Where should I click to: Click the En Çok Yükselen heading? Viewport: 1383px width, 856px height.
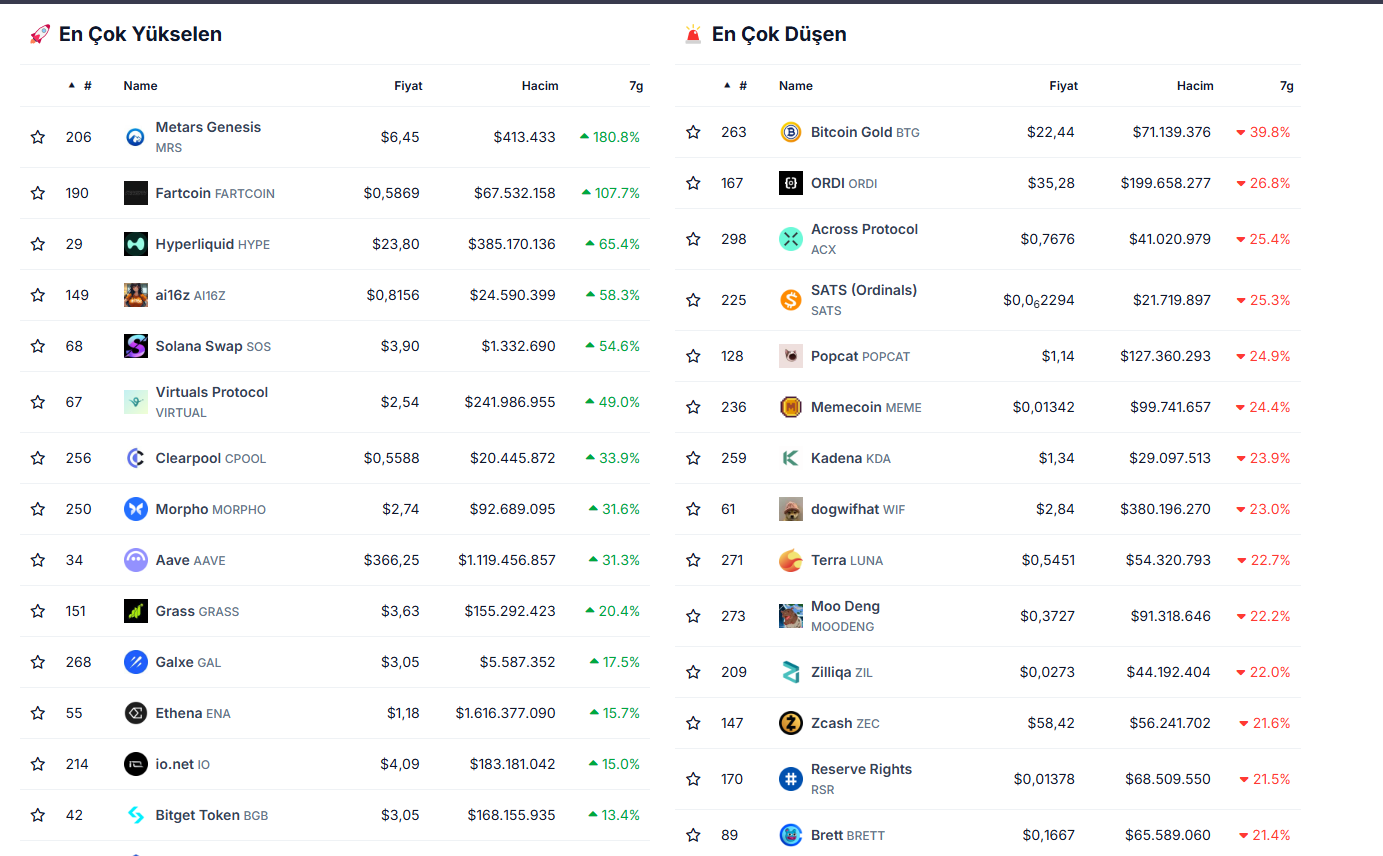coord(140,34)
